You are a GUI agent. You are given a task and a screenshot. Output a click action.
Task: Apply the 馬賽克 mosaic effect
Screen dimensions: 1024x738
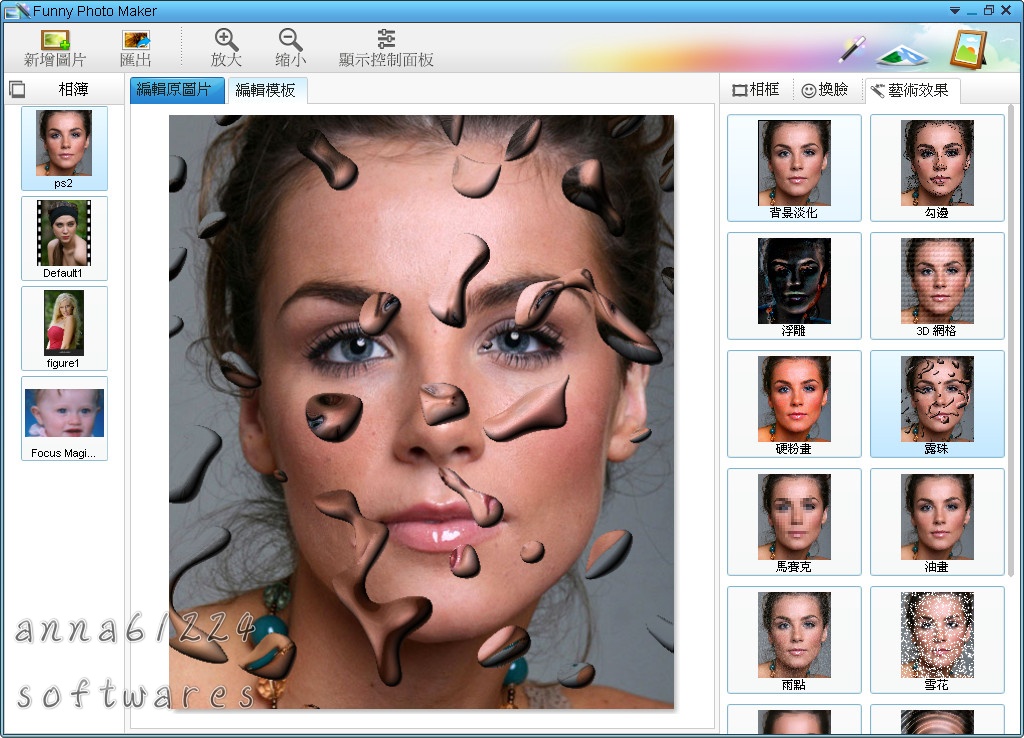tap(794, 522)
